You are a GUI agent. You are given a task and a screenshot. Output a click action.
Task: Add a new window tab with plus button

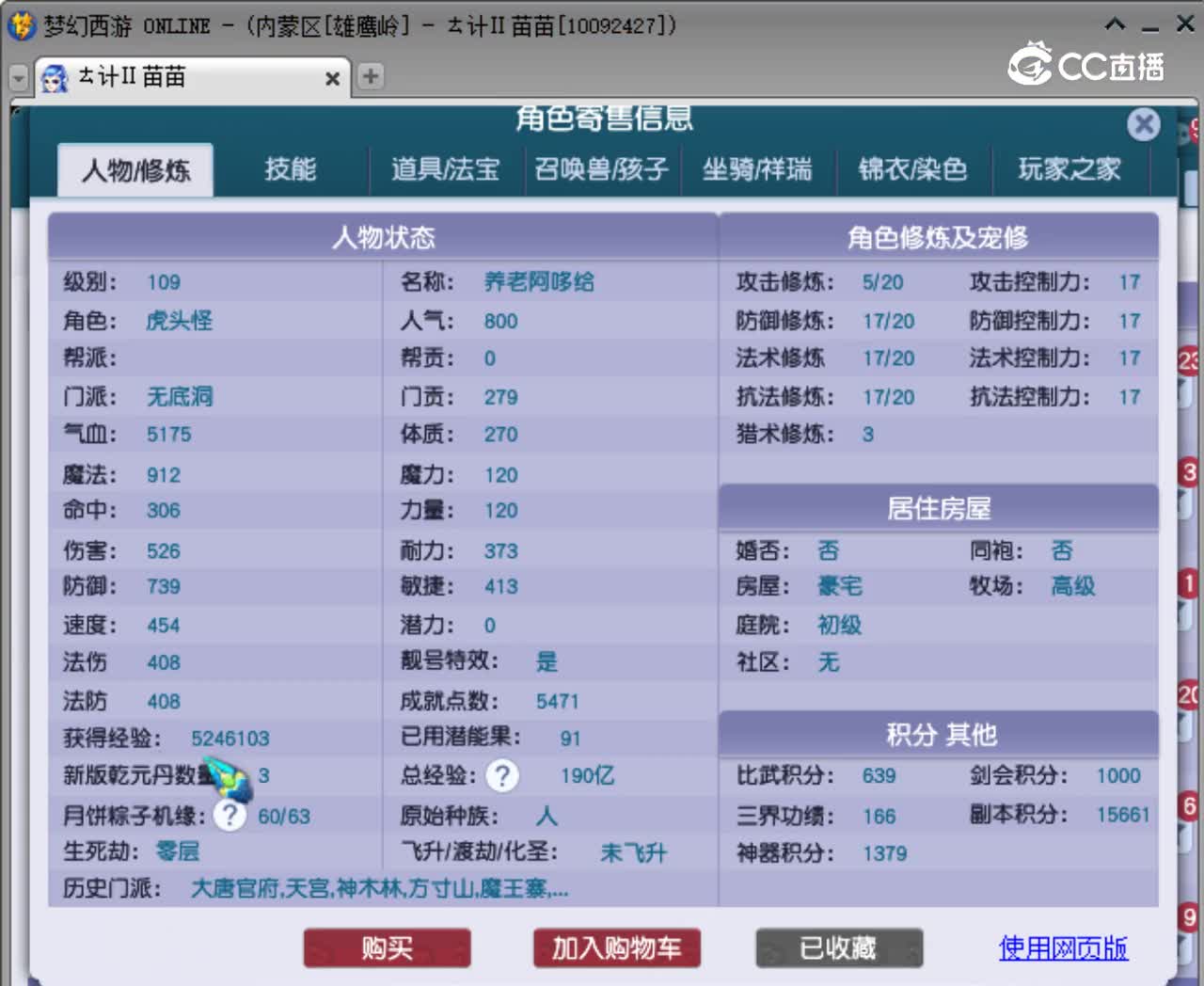(x=371, y=76)
